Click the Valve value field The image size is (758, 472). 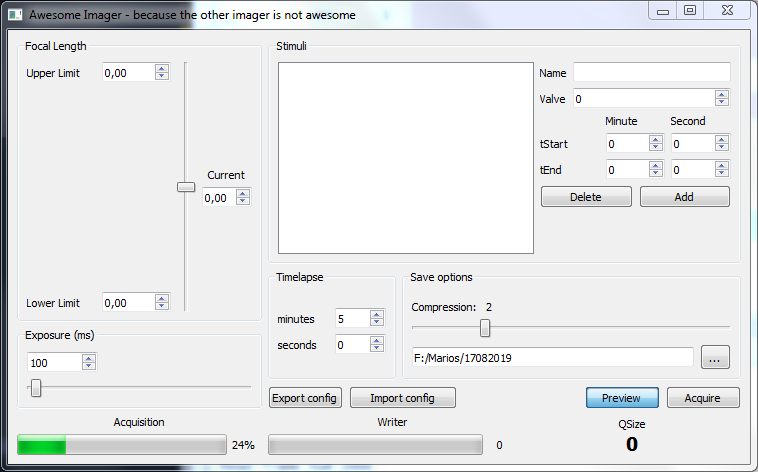tap(644, 99)
